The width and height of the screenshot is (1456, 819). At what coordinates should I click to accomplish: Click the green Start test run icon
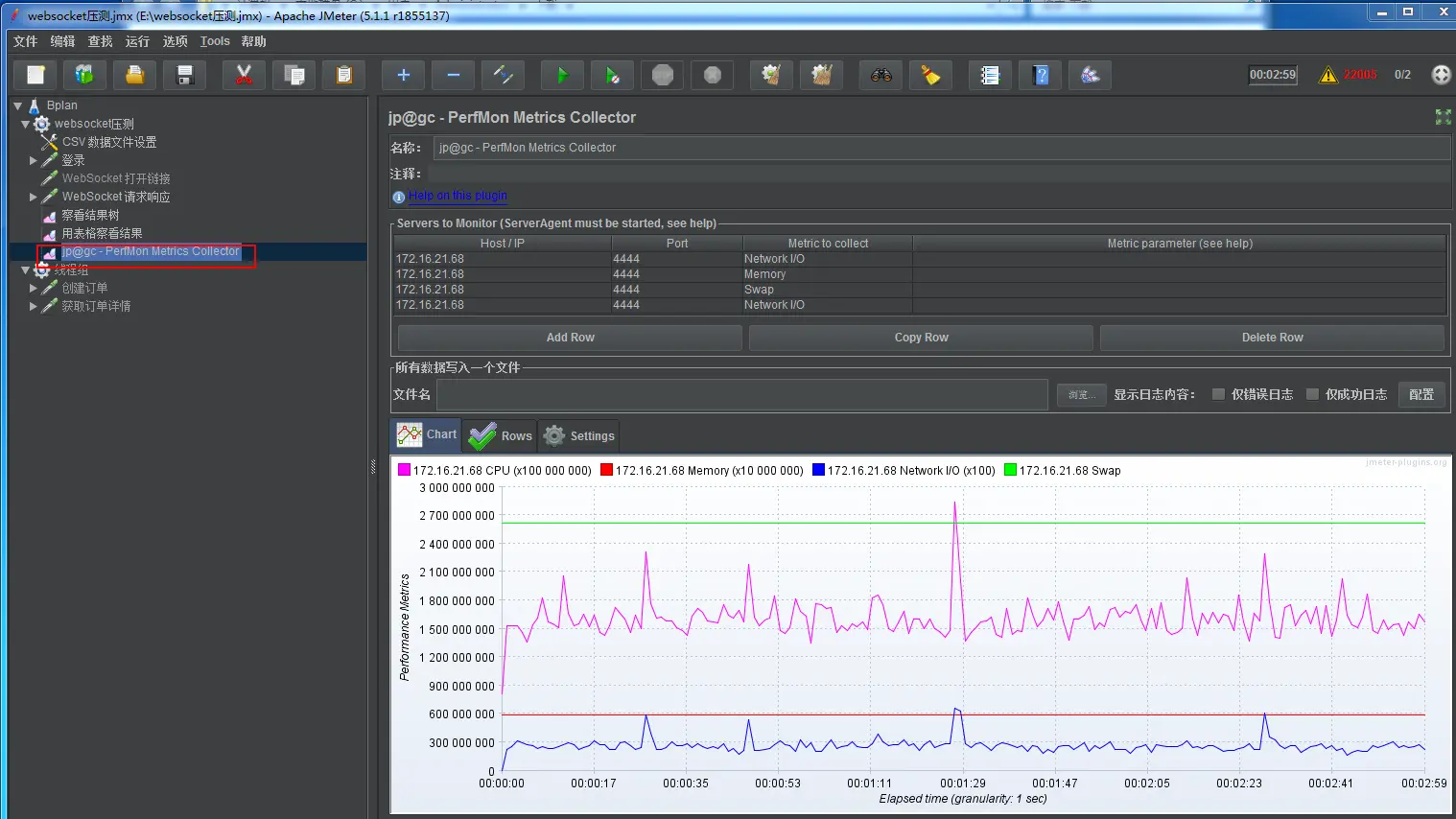[x=562, y=76]
